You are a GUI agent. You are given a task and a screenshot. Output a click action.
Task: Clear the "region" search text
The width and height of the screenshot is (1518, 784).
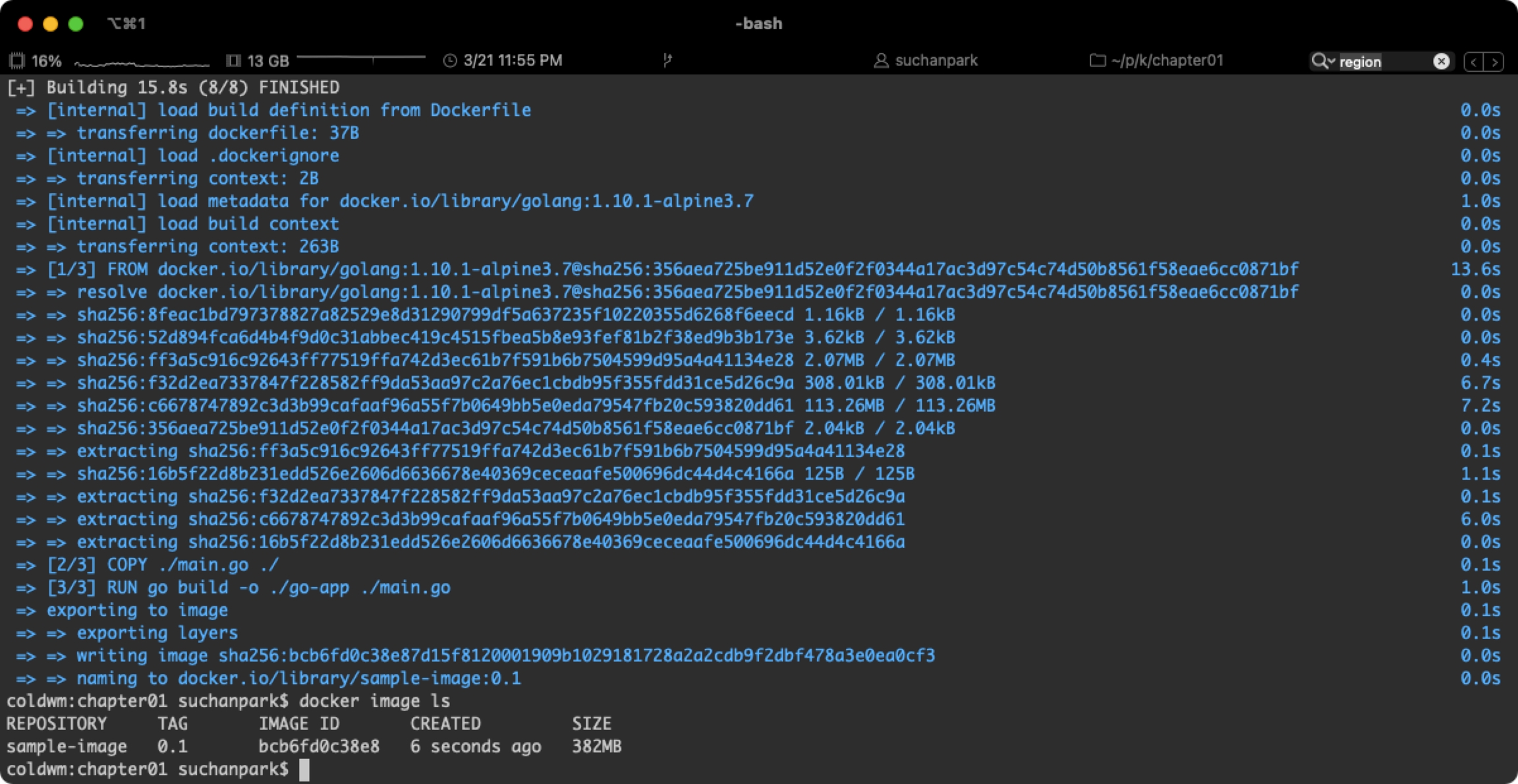tap(1441, 61)
